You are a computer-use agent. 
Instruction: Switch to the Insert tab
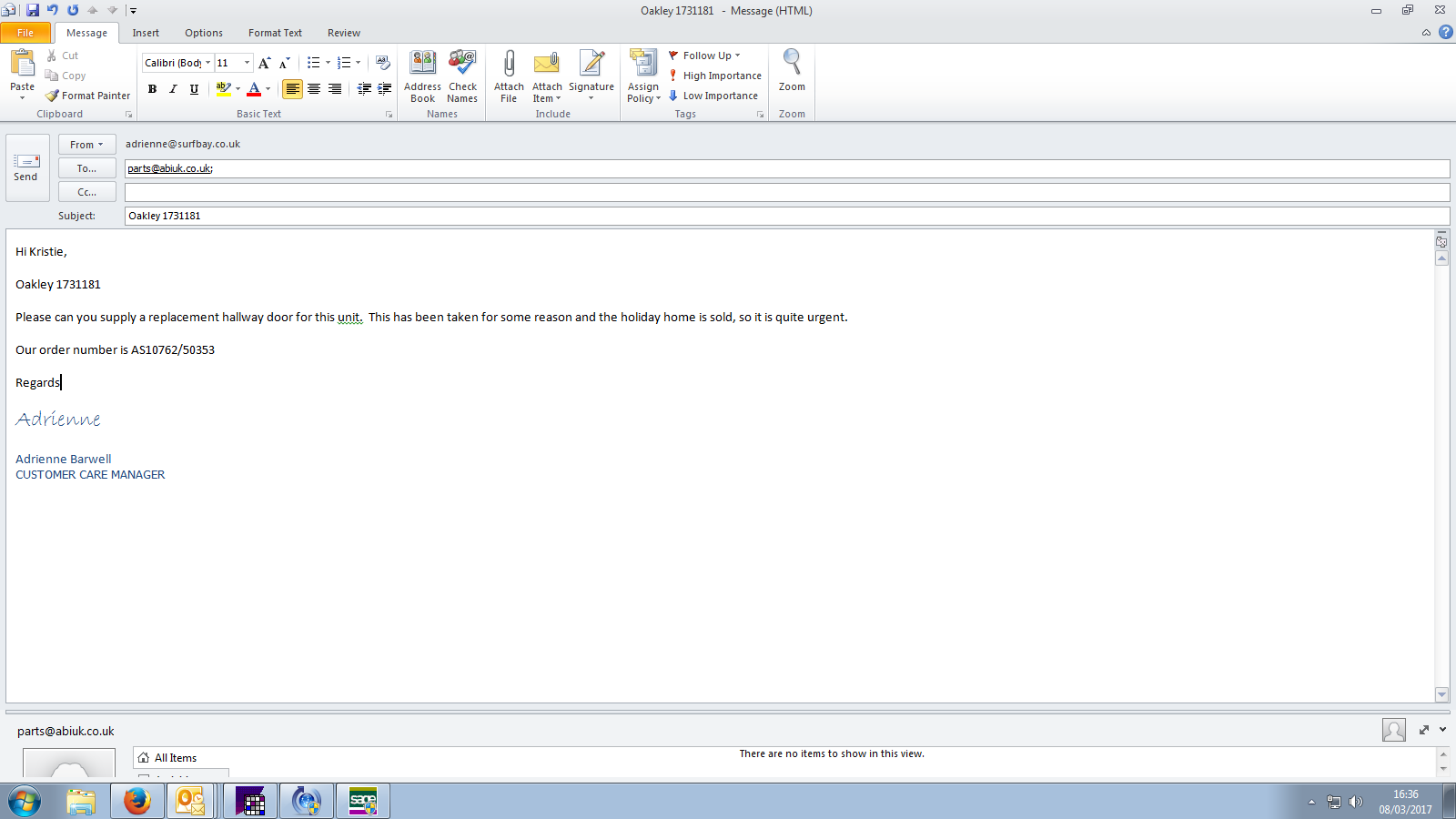(x=146, y=33)
